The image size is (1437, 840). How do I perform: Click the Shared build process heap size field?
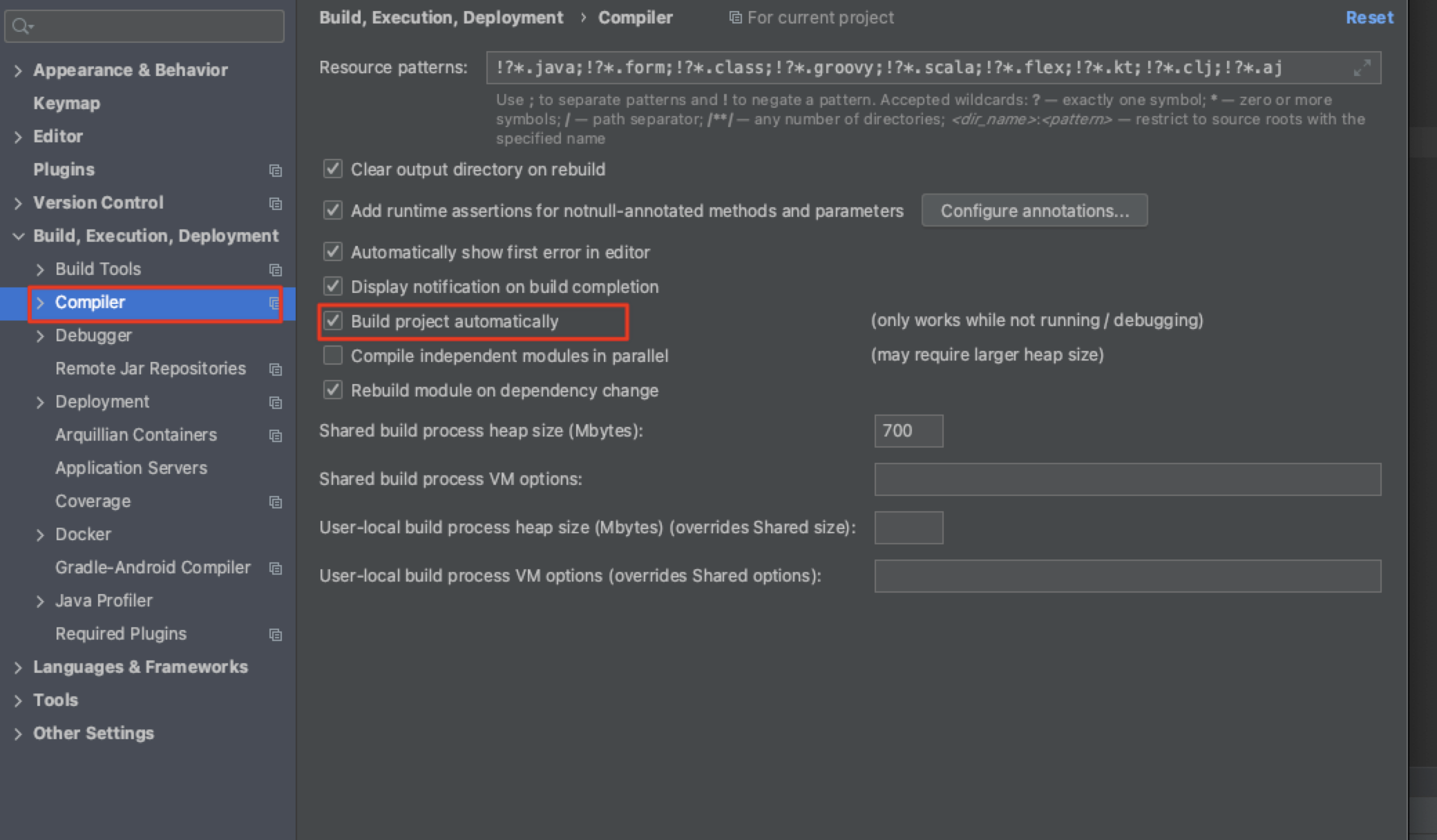coord(908,431)
